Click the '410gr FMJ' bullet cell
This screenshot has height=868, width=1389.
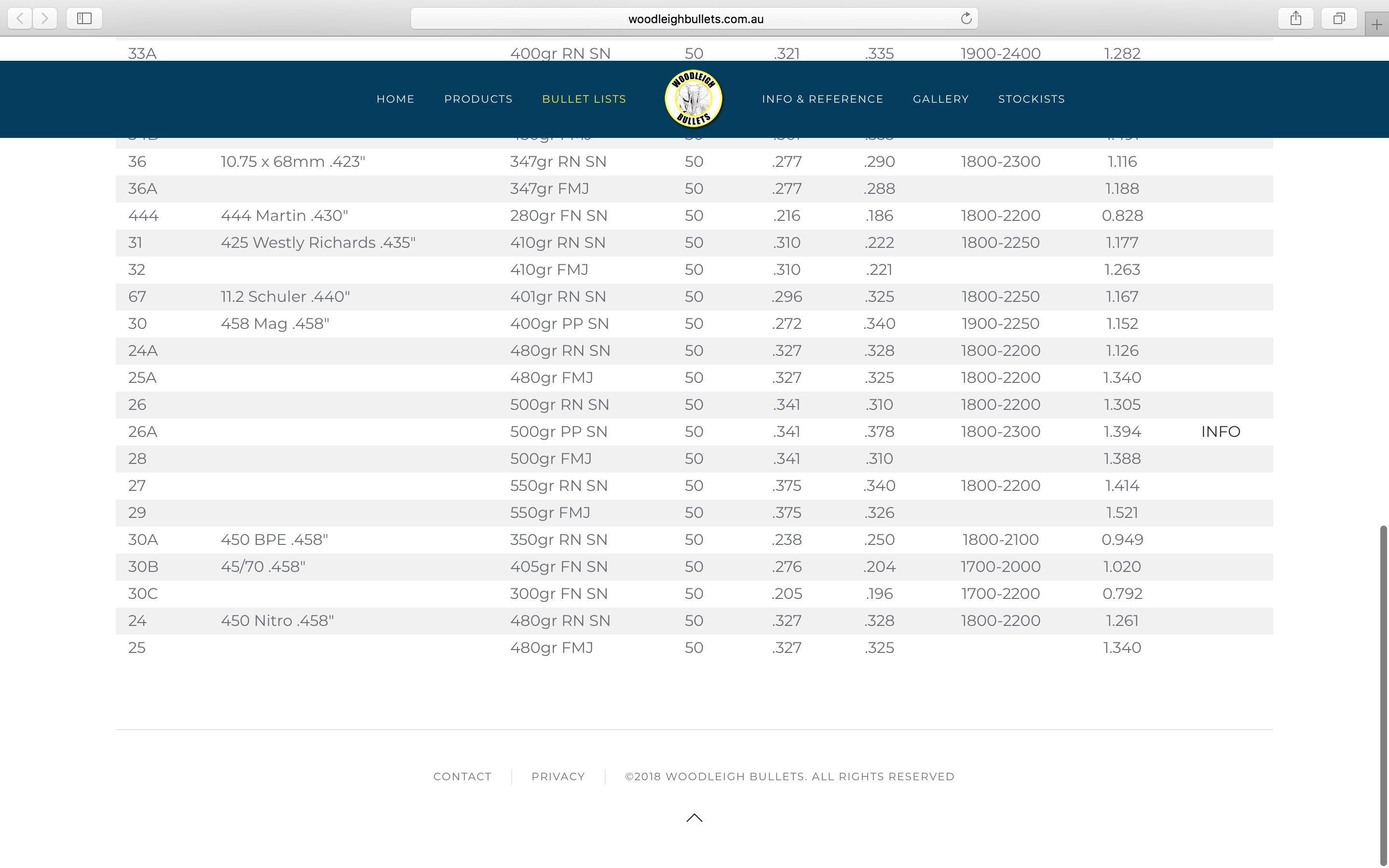549,269
